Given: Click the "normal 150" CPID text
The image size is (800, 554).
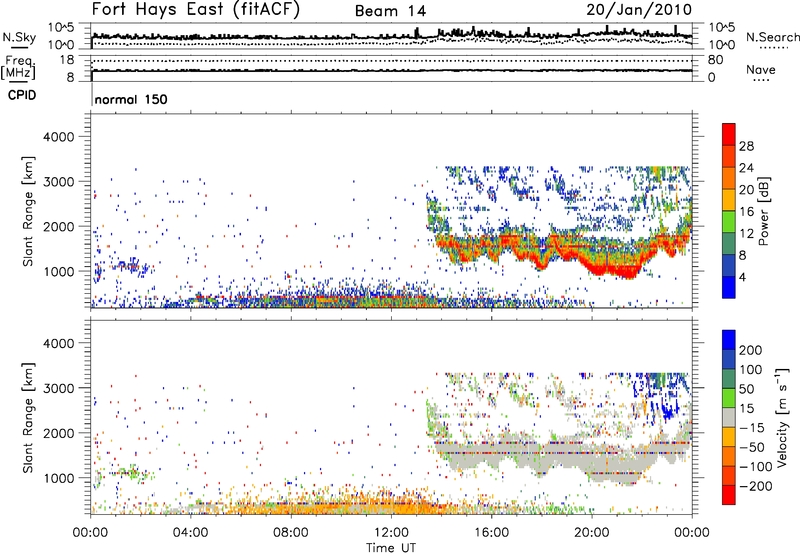Looking at the screenshot, I should [x=131, y=99].
